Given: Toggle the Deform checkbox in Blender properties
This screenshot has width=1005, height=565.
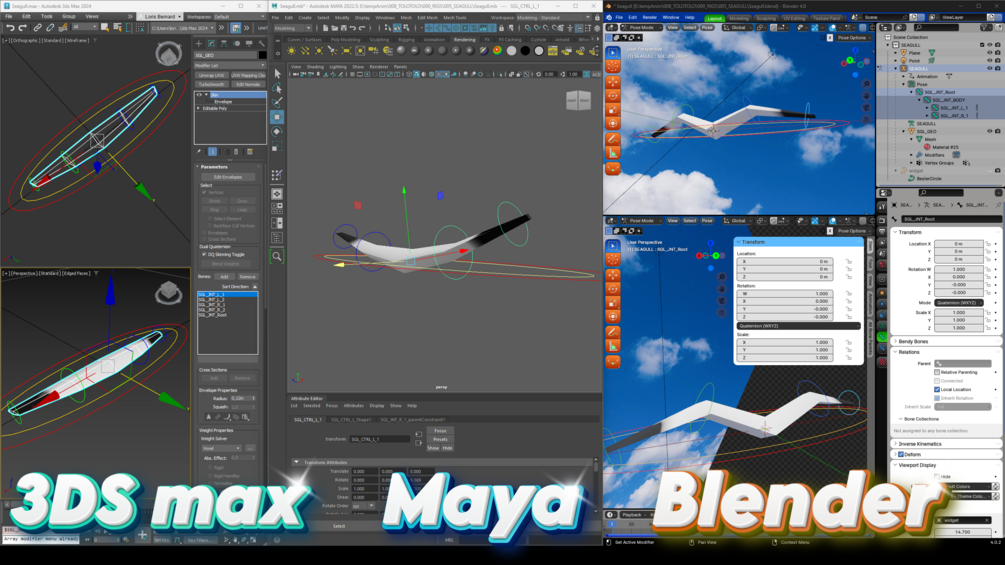Looking at the screenshot, I should (901, 454).
